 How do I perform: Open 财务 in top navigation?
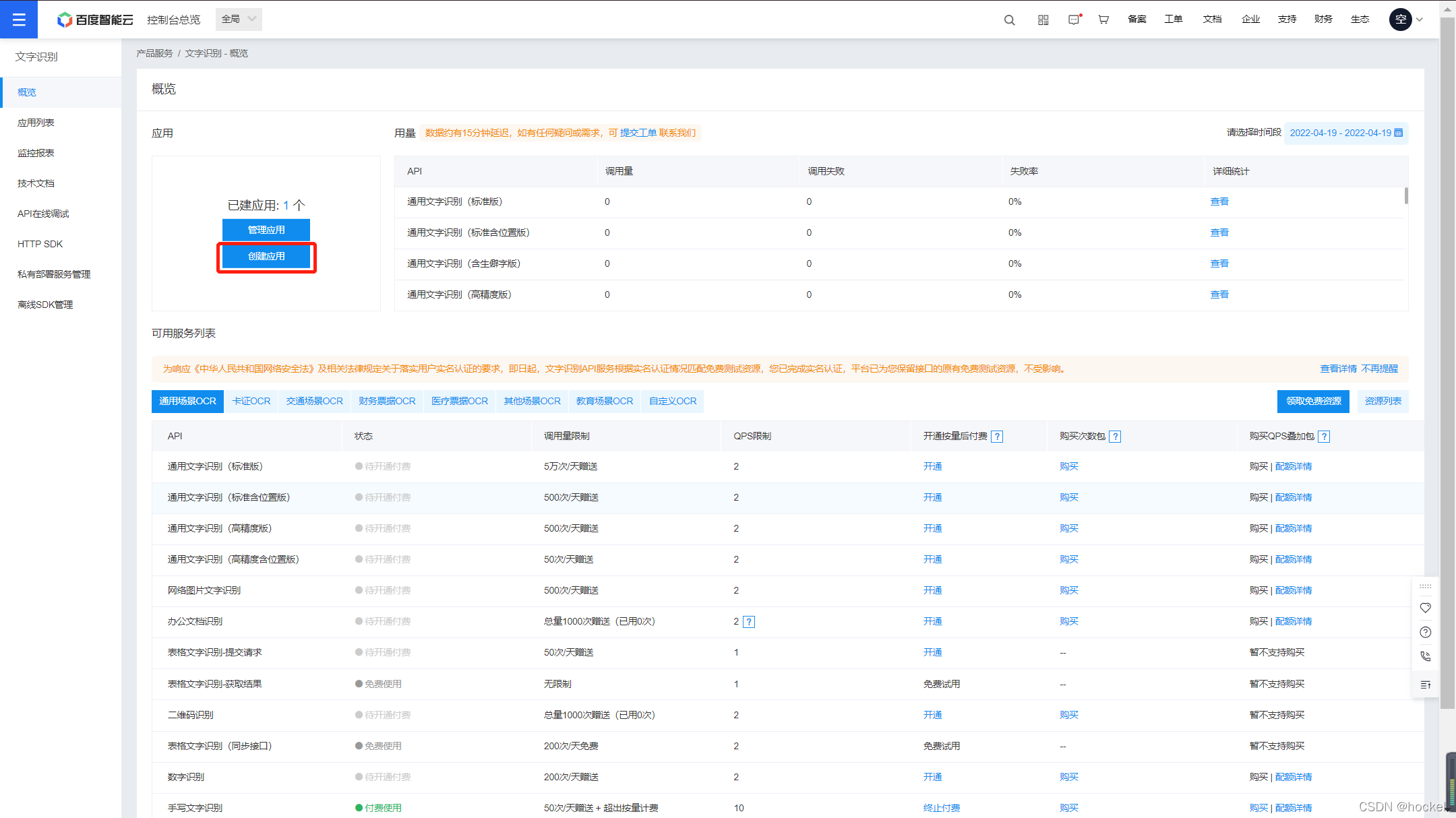pos(1323,20)
